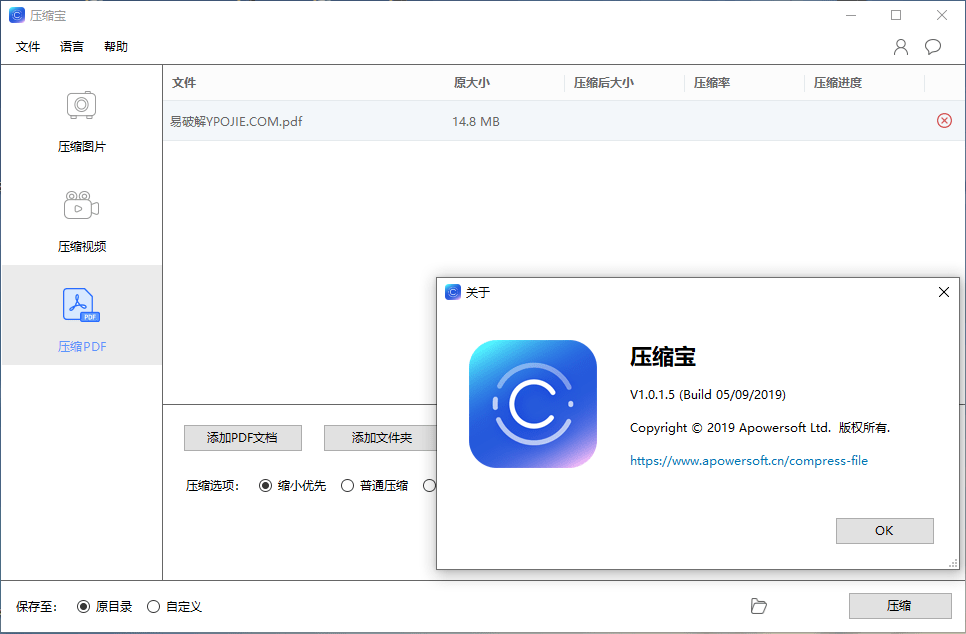Minimize the 压缩宝 main window
The height and width of the screenshot is (634, 966).
(851, 15)
